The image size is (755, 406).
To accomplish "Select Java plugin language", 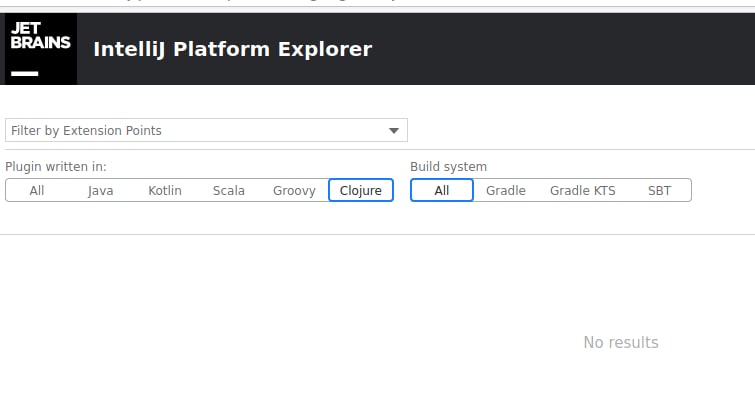I will pos(101,190).
